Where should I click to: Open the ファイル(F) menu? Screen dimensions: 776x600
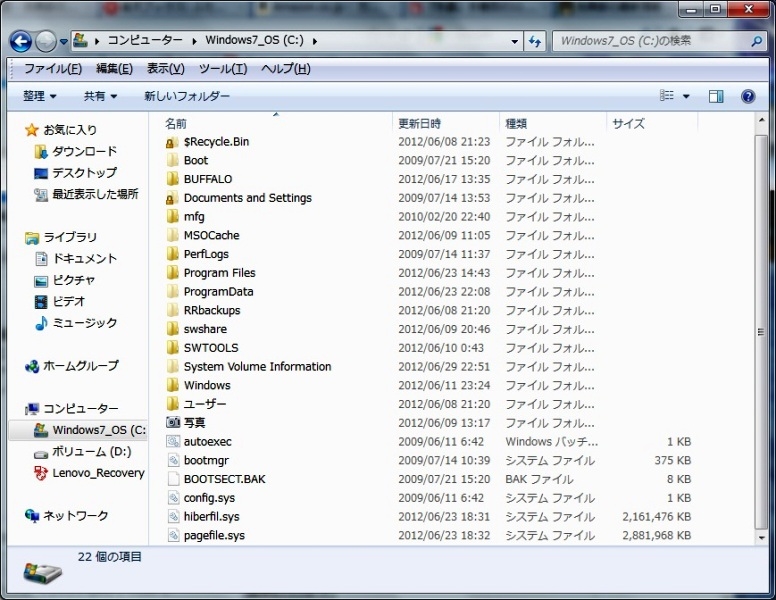point(53,68)
